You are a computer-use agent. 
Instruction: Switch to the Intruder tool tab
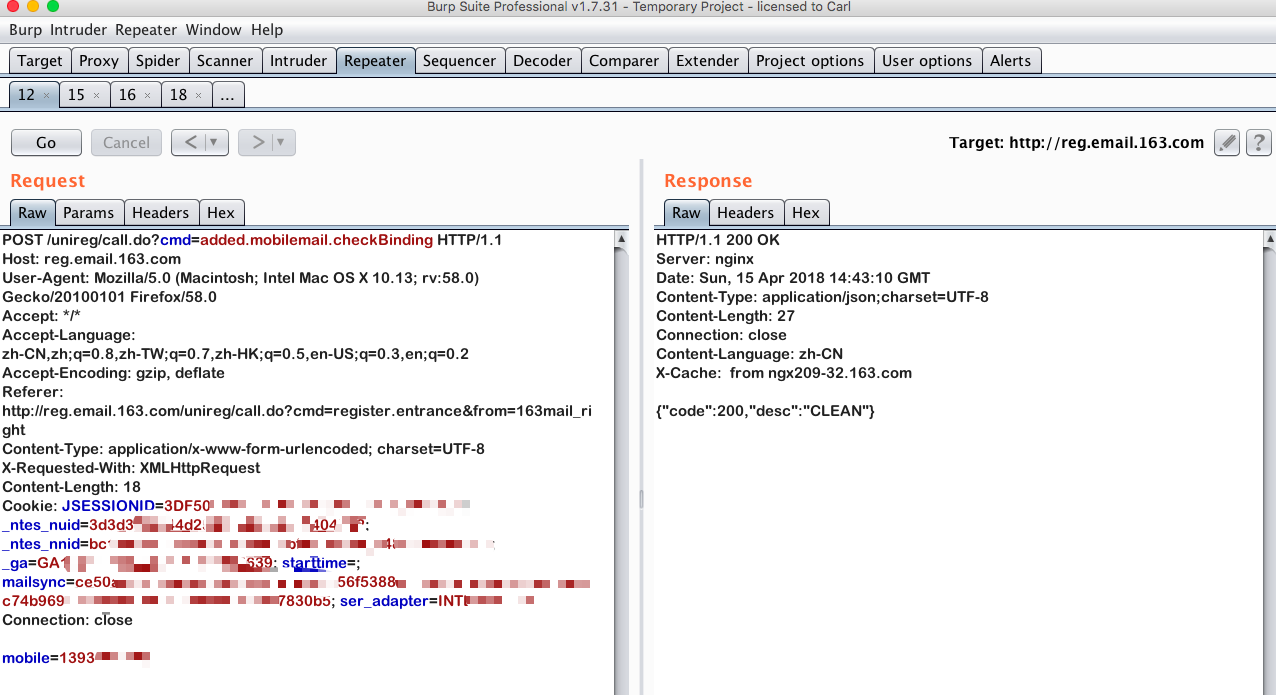click(x=298, y=61)
